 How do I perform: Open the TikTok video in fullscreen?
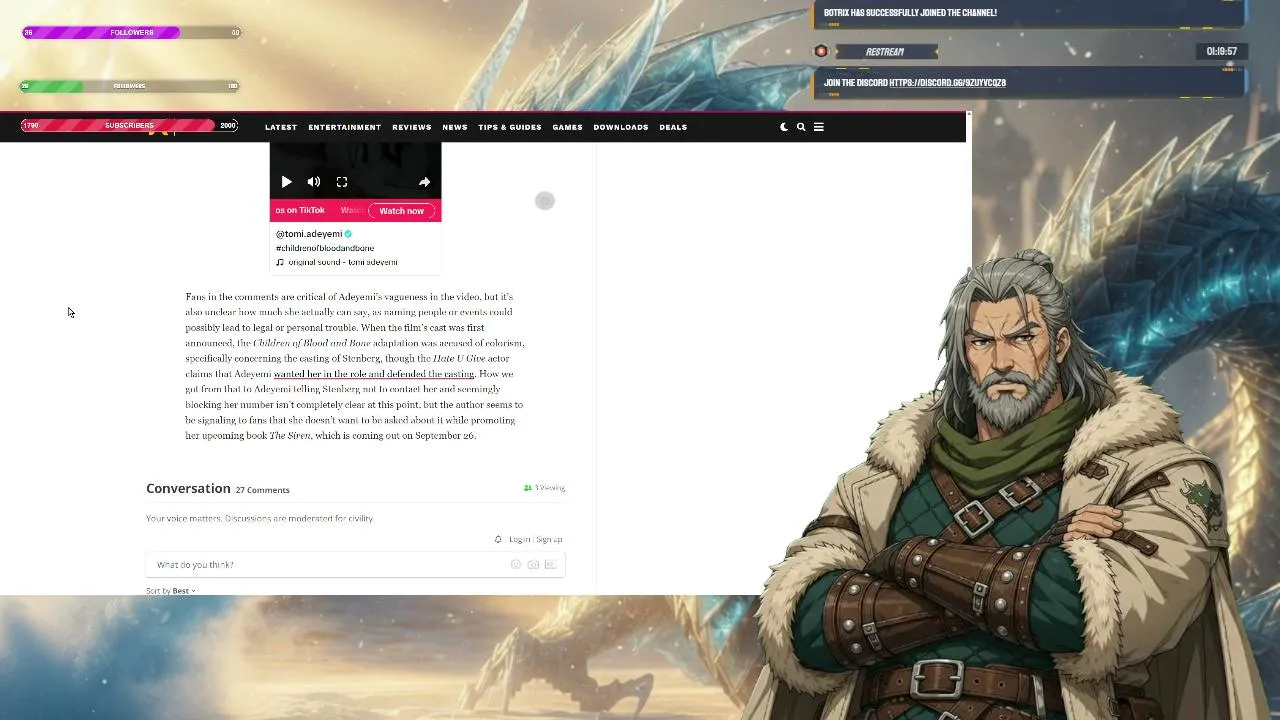click(x=342, y=182)
